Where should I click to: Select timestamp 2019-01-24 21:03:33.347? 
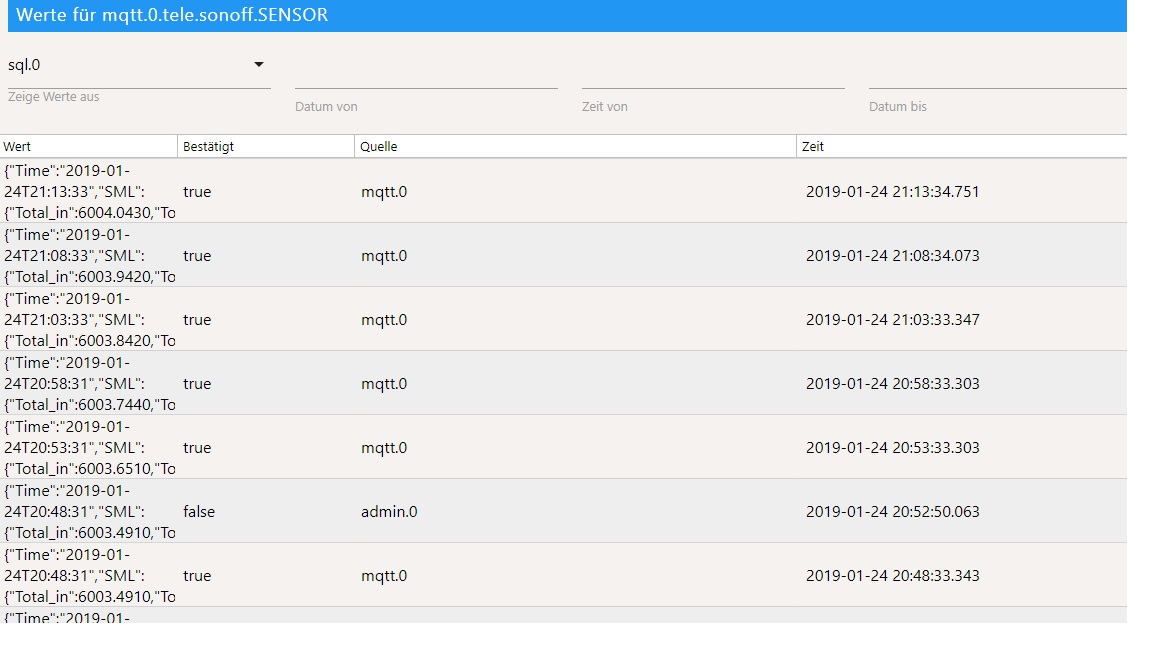[x=893, y=320]
